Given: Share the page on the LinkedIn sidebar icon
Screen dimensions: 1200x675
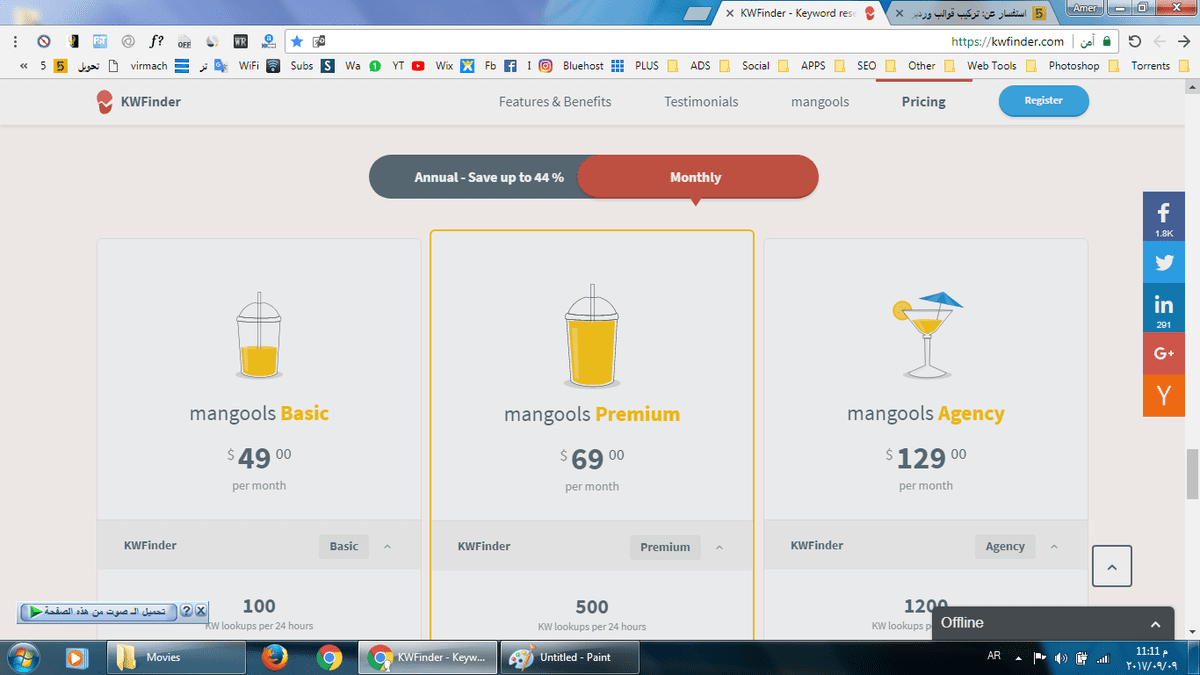Looking at the screenshot, I should [1164, 308].
